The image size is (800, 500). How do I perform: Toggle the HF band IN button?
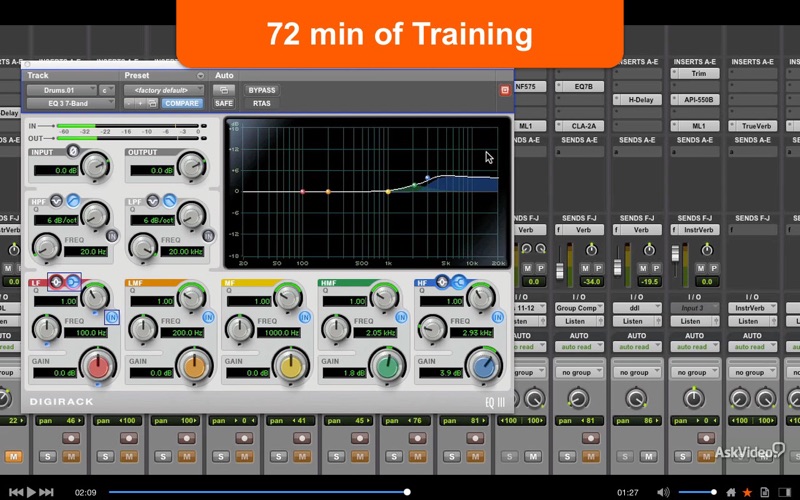coord(497,317)
